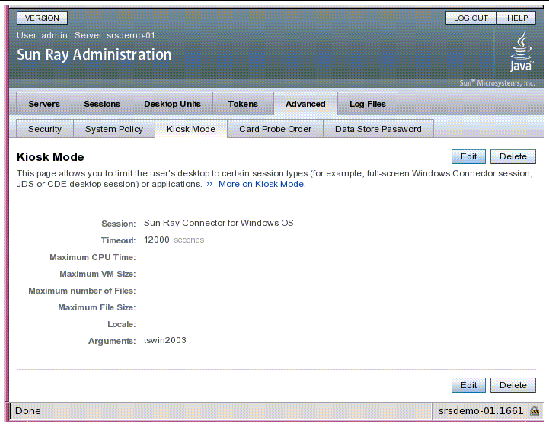Image resolution: width=549 pixels, height=426 pixels.
Task: Click the bottom Edit button
Action: click(469, 385)
